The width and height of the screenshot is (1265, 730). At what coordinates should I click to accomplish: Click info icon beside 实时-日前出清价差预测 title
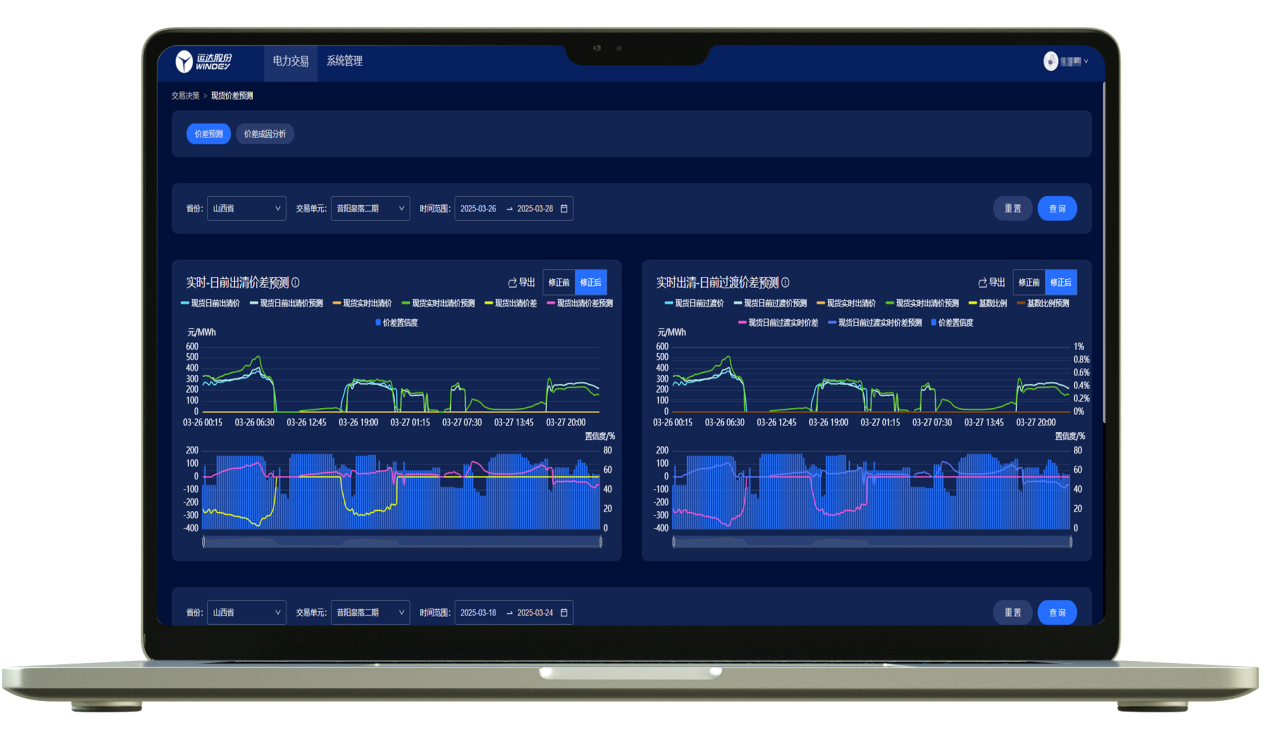[295, 283]
